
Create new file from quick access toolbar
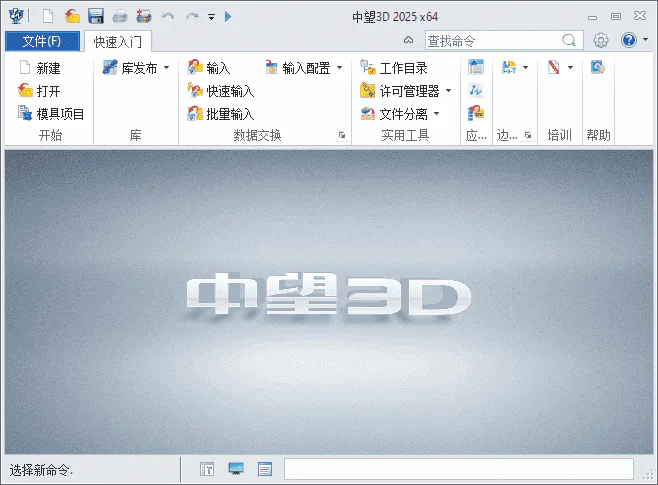[x=48, y=16]
